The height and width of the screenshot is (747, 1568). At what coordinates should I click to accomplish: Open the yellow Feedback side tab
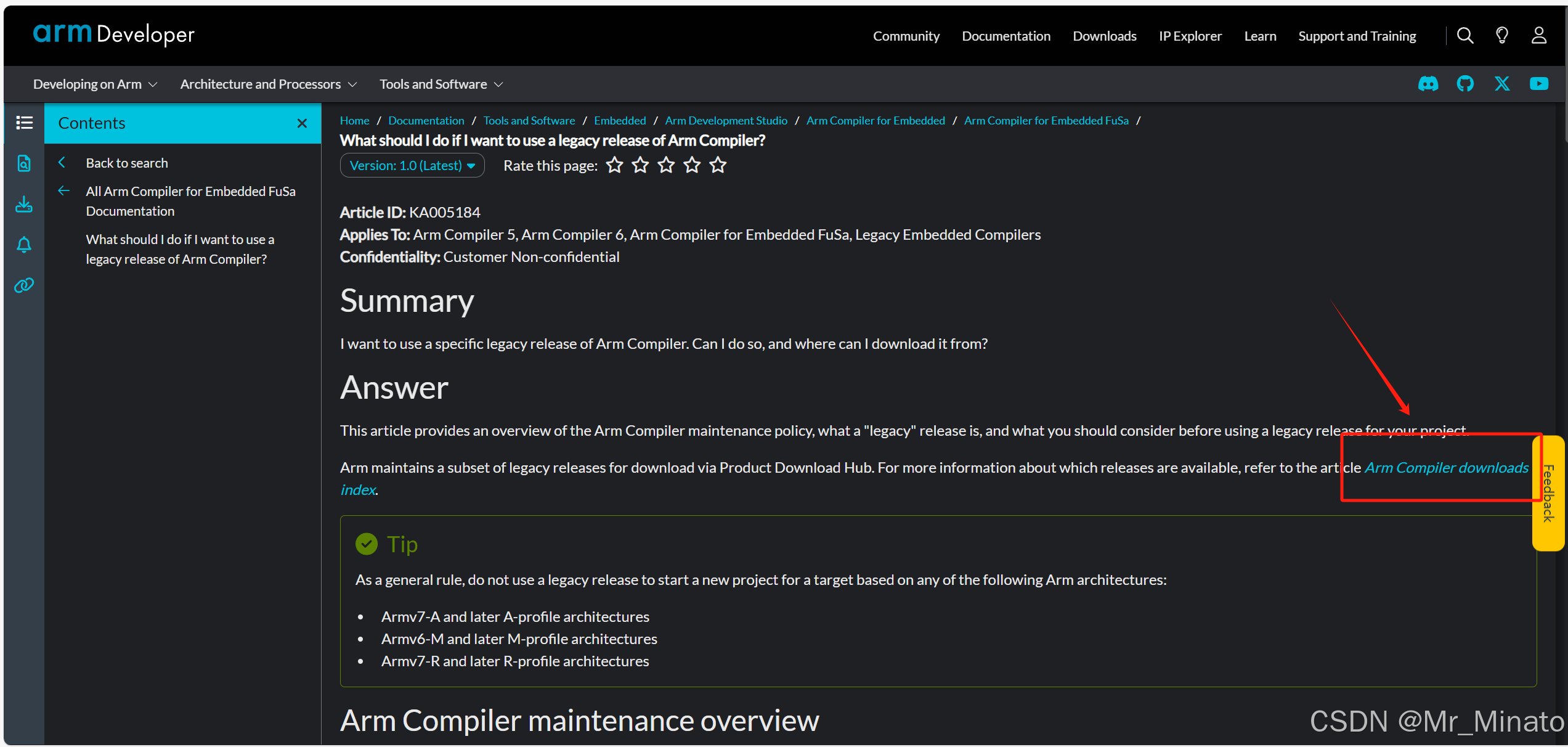(1548, 493)
